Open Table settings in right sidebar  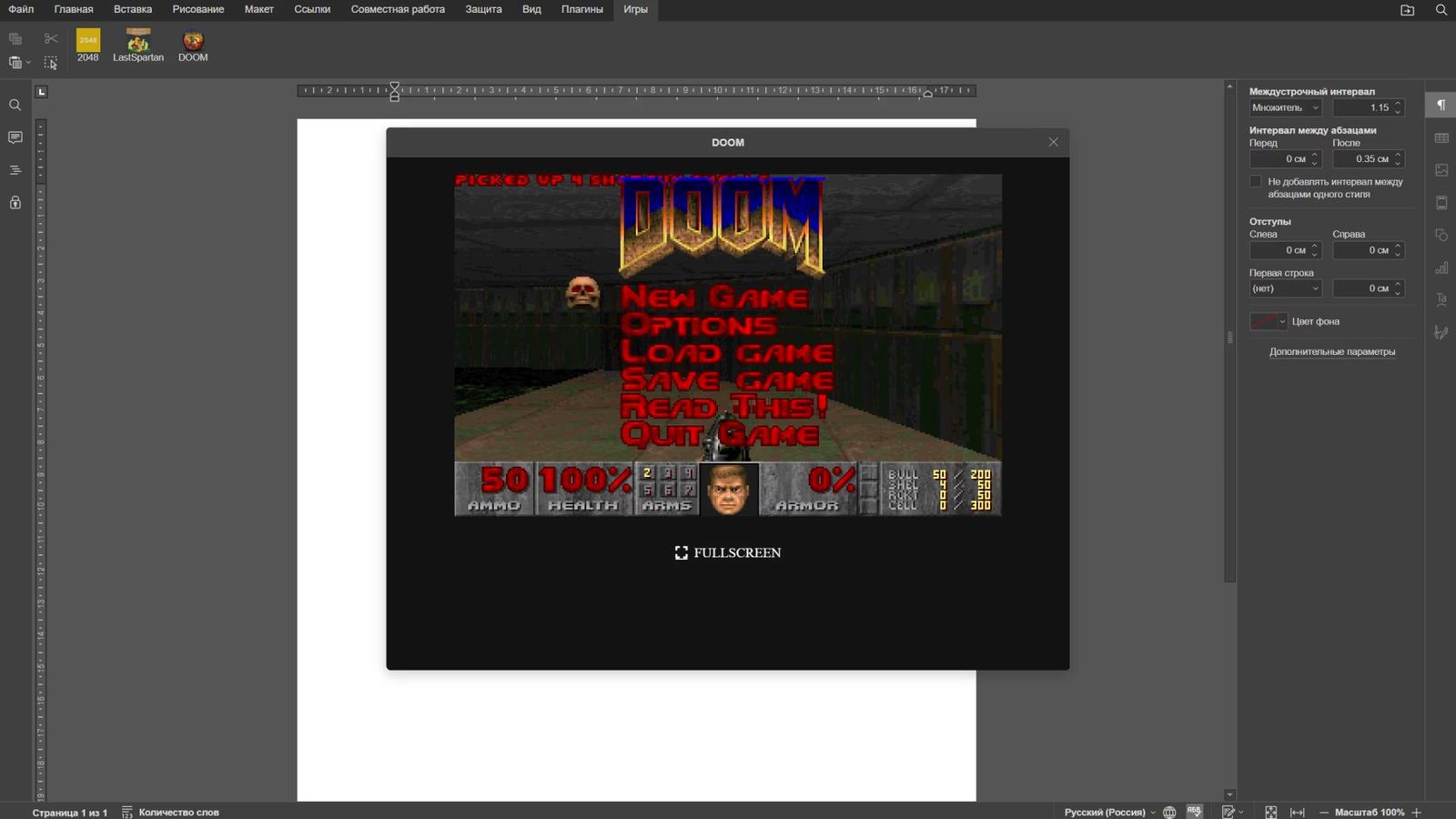[1441, 138]
